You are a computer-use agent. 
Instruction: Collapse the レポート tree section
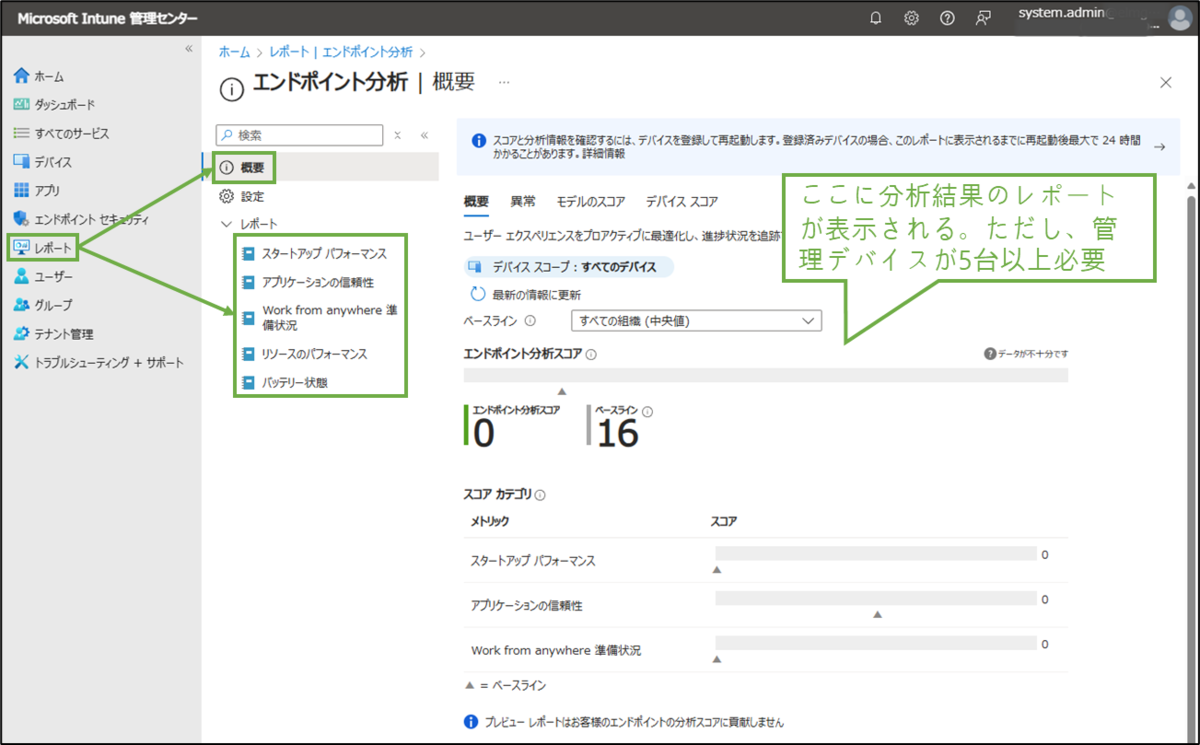pyautogui.click(x=226, y=224)
